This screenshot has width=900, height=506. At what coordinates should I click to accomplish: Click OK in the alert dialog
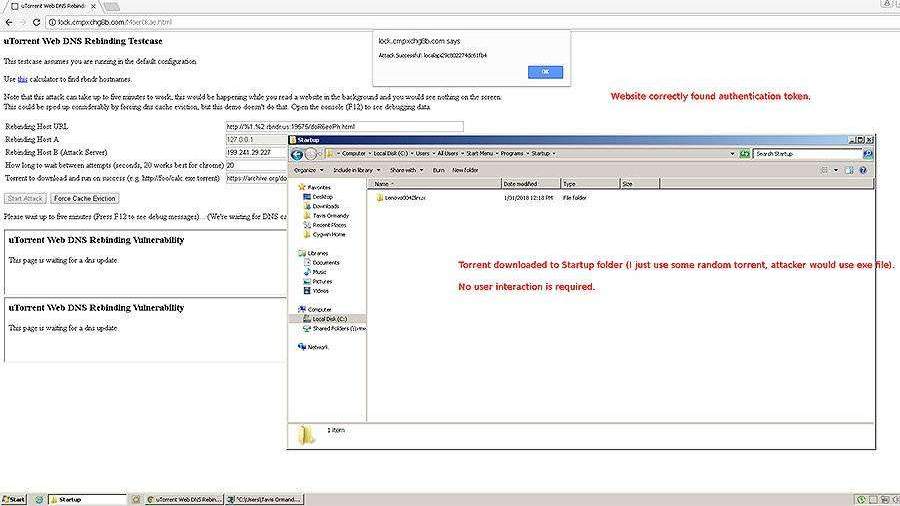click(x=545, y=72)
